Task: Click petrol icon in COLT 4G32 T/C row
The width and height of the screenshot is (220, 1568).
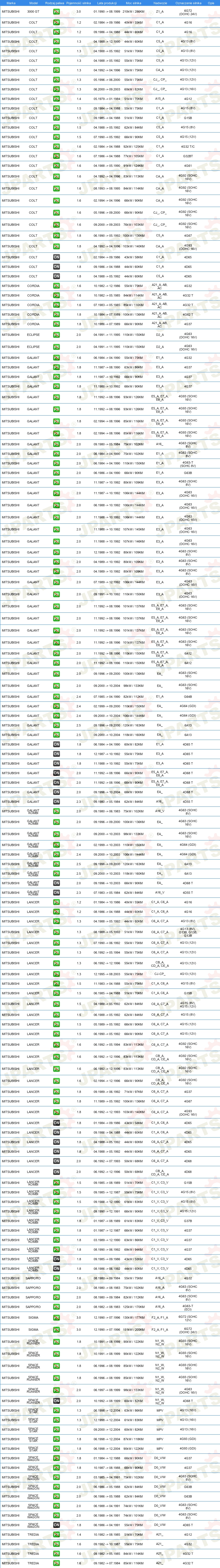Action: 56,147
